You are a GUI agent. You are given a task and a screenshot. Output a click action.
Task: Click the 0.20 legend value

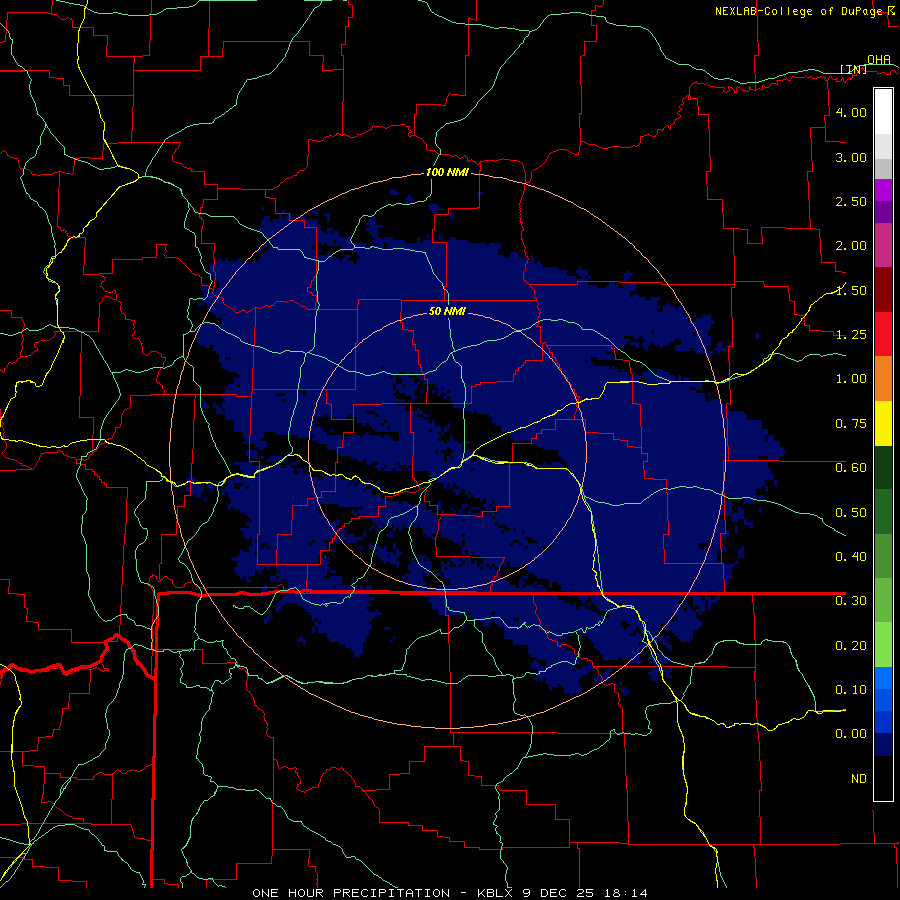click(x=851, y=646)
